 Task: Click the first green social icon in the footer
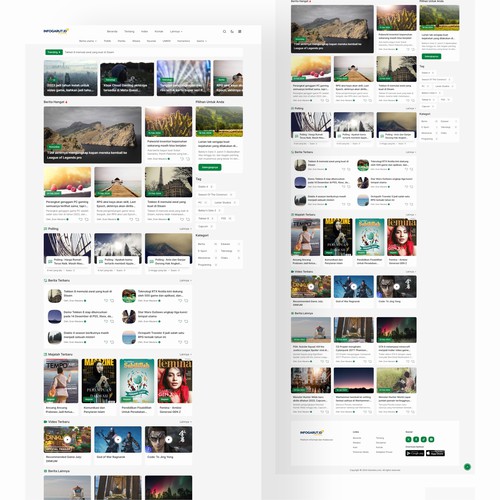(x=408, y=439)
